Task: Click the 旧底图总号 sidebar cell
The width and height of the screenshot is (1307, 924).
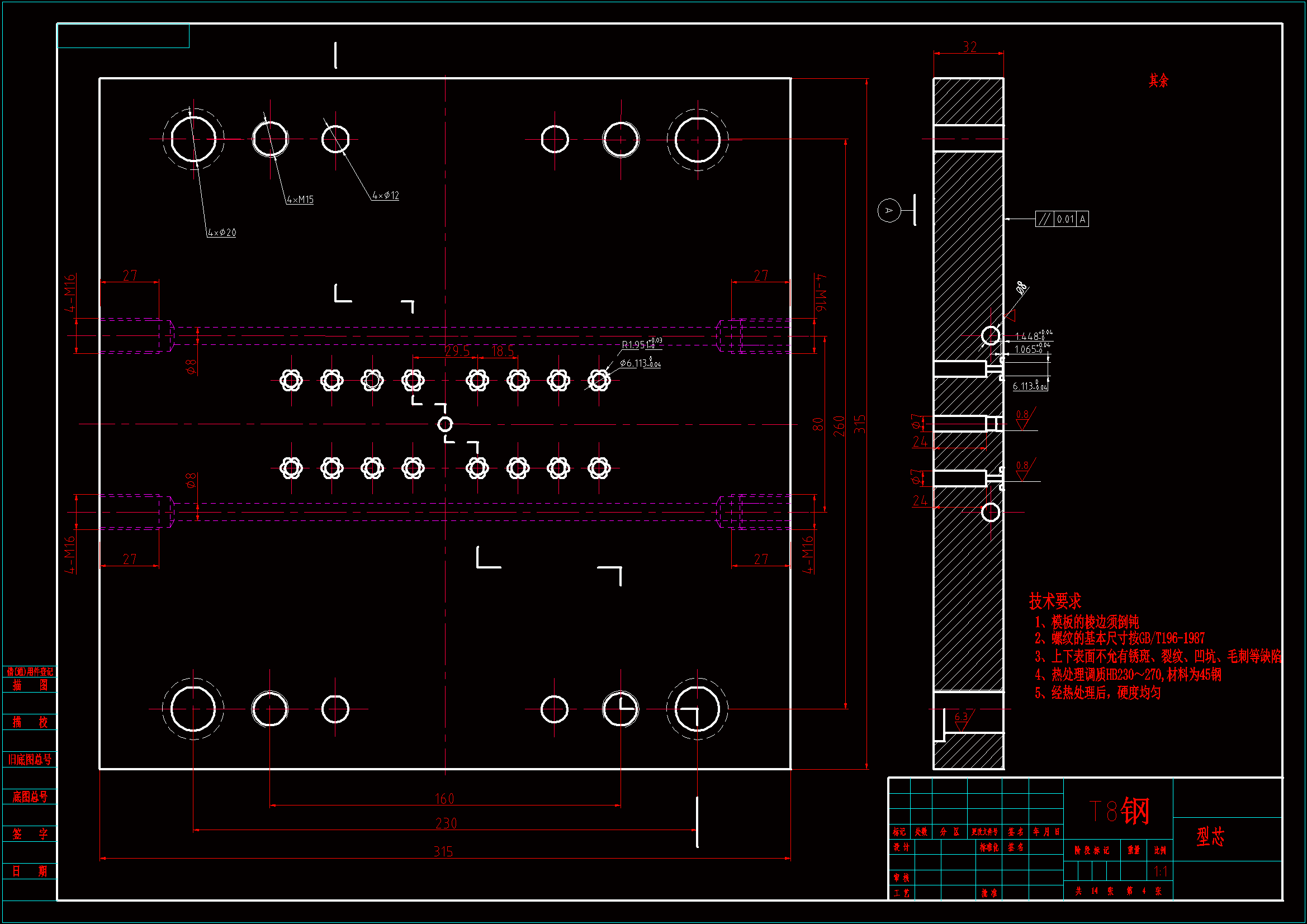Action: click(30, 760)
